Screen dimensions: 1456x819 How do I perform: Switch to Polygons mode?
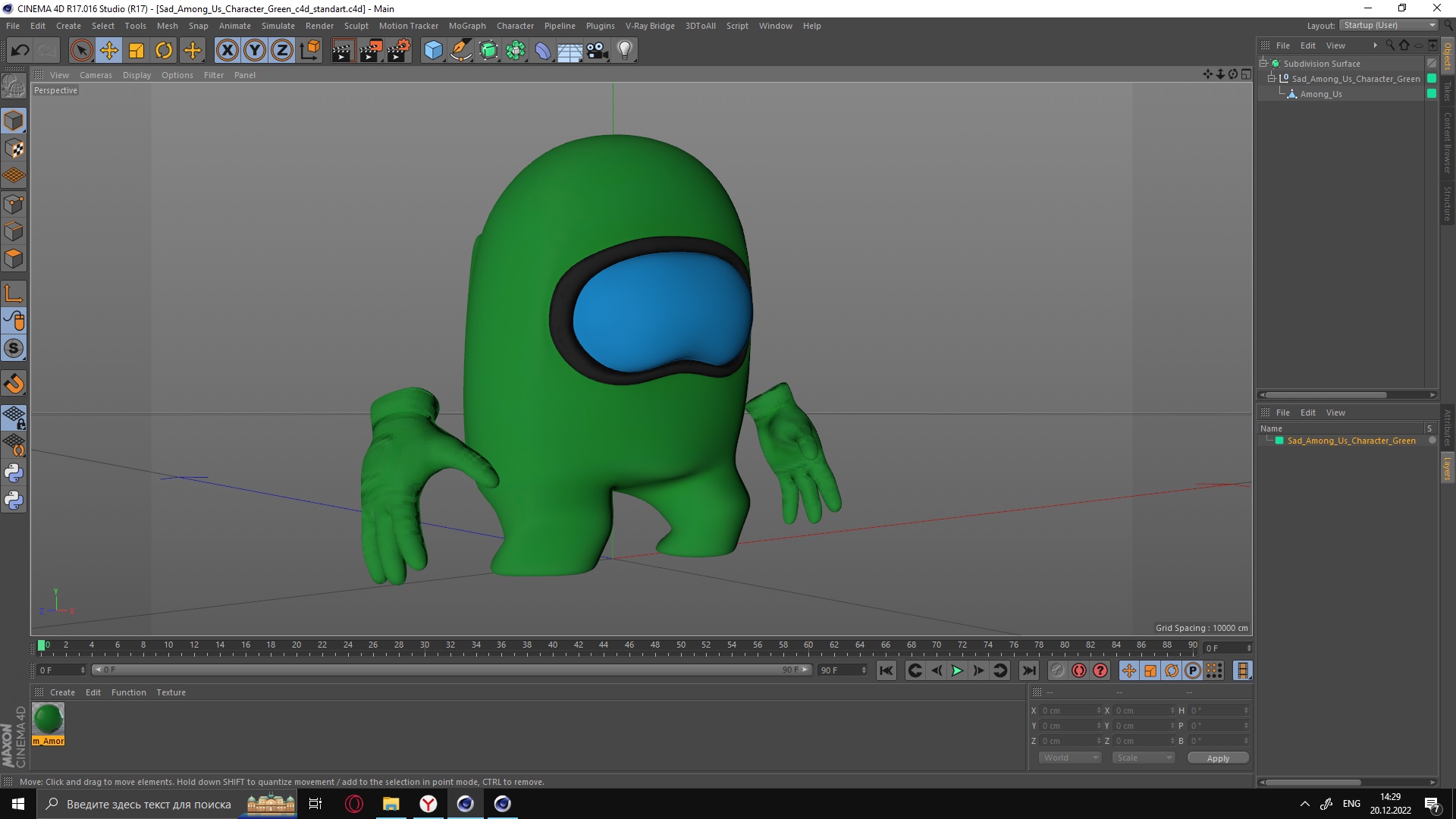pyautogui.click(x=14, y=259)
